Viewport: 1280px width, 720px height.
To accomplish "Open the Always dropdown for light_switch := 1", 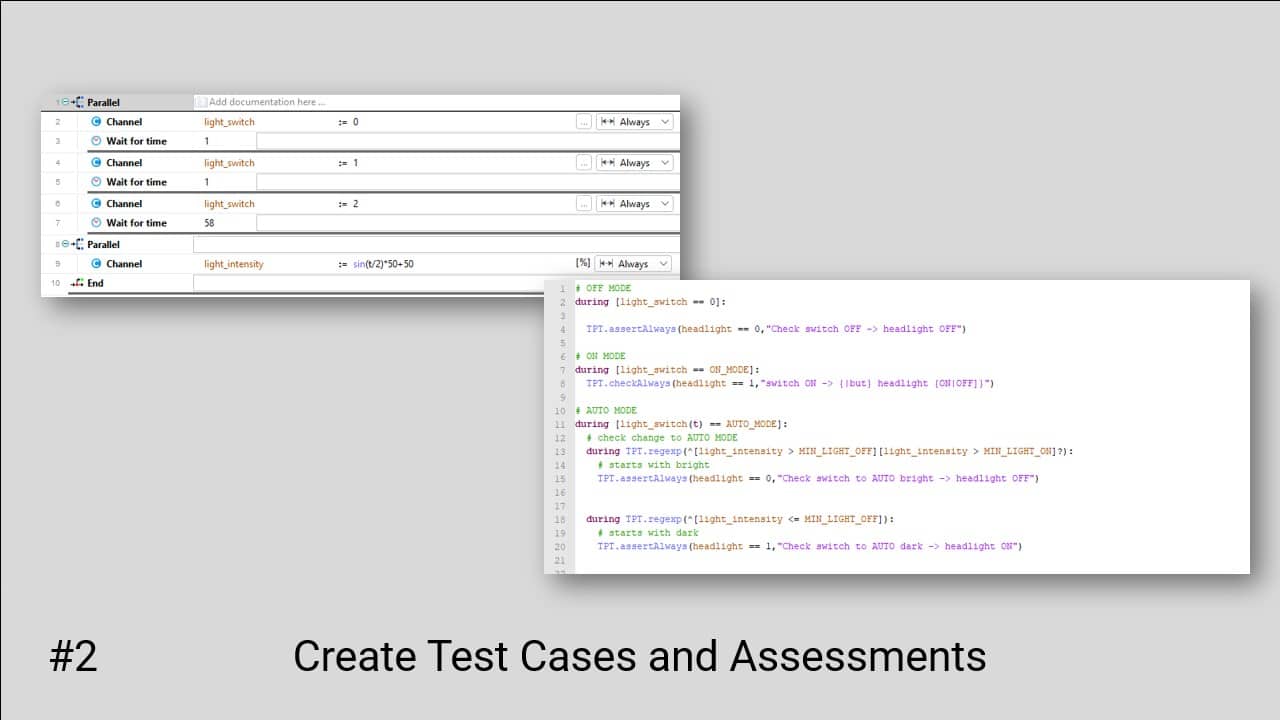I will (634, 163).
